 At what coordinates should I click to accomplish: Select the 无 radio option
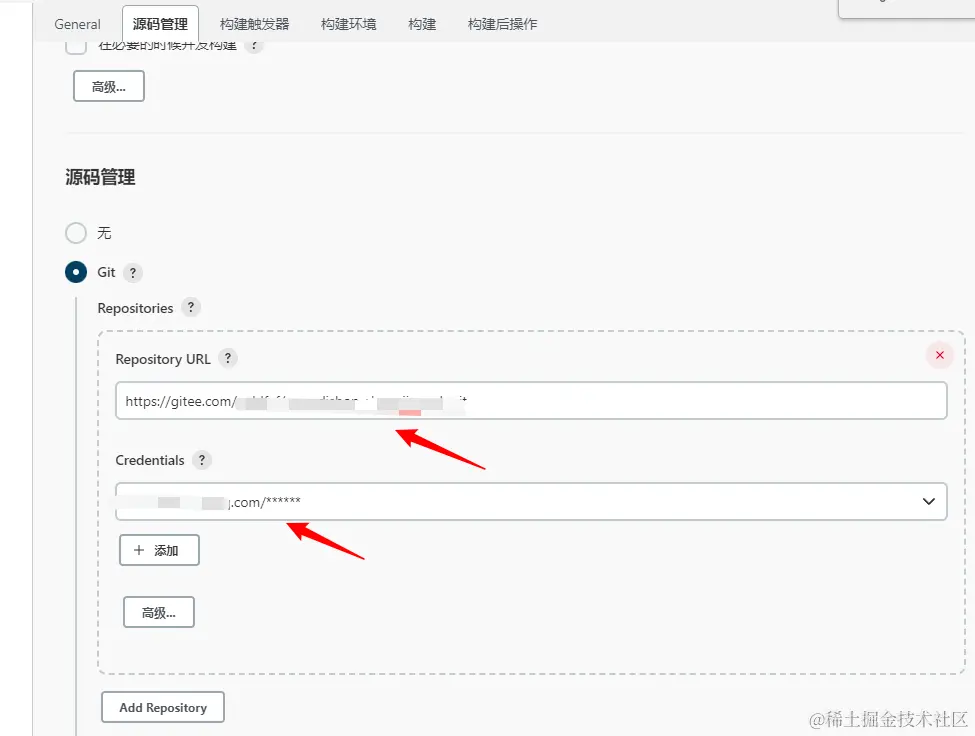coord(76,233)
